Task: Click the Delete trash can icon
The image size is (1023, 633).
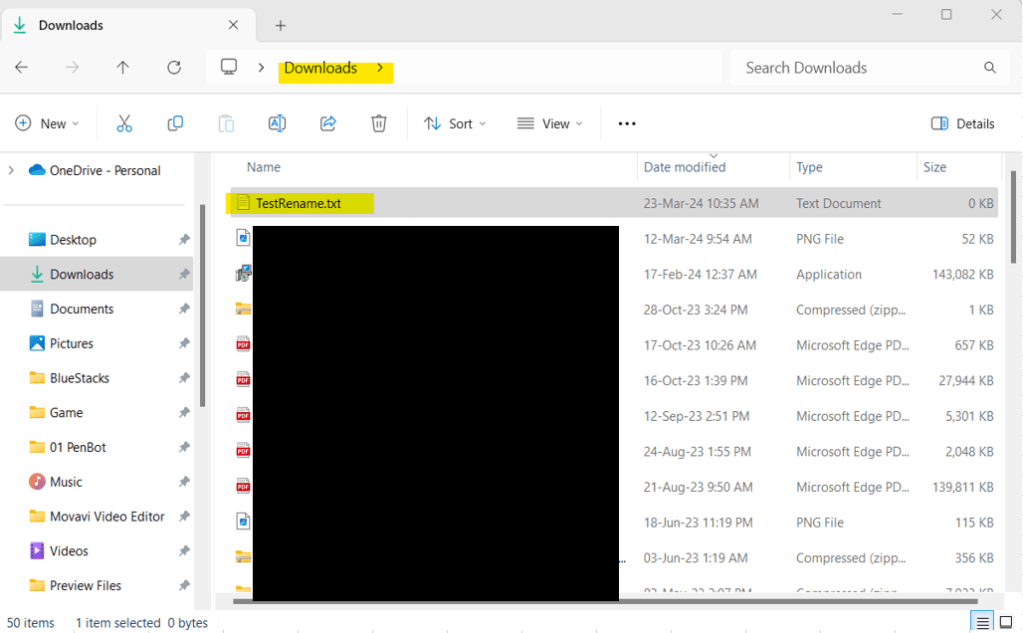Action: pos(379,123)
